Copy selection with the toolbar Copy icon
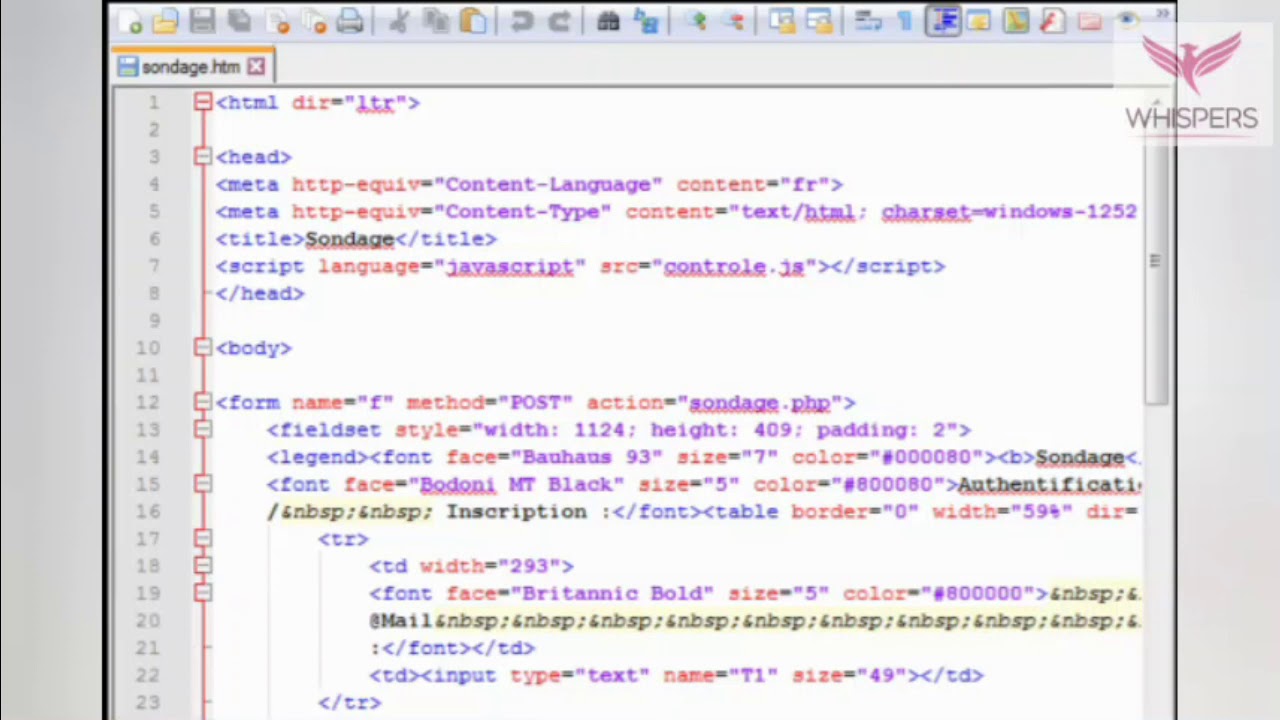 [x=435, y=21]
